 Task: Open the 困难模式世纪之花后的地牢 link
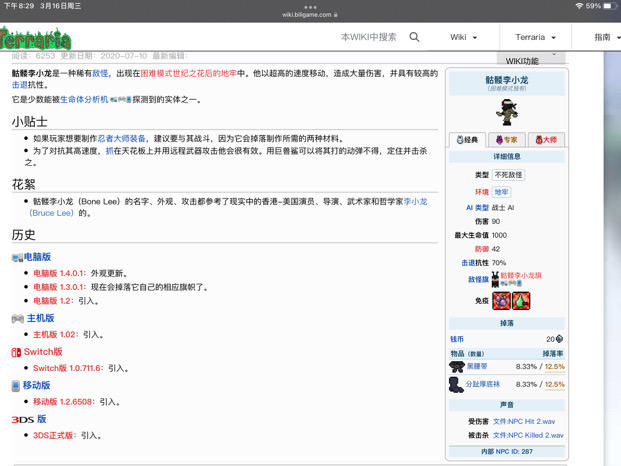(x=189, y=73)
